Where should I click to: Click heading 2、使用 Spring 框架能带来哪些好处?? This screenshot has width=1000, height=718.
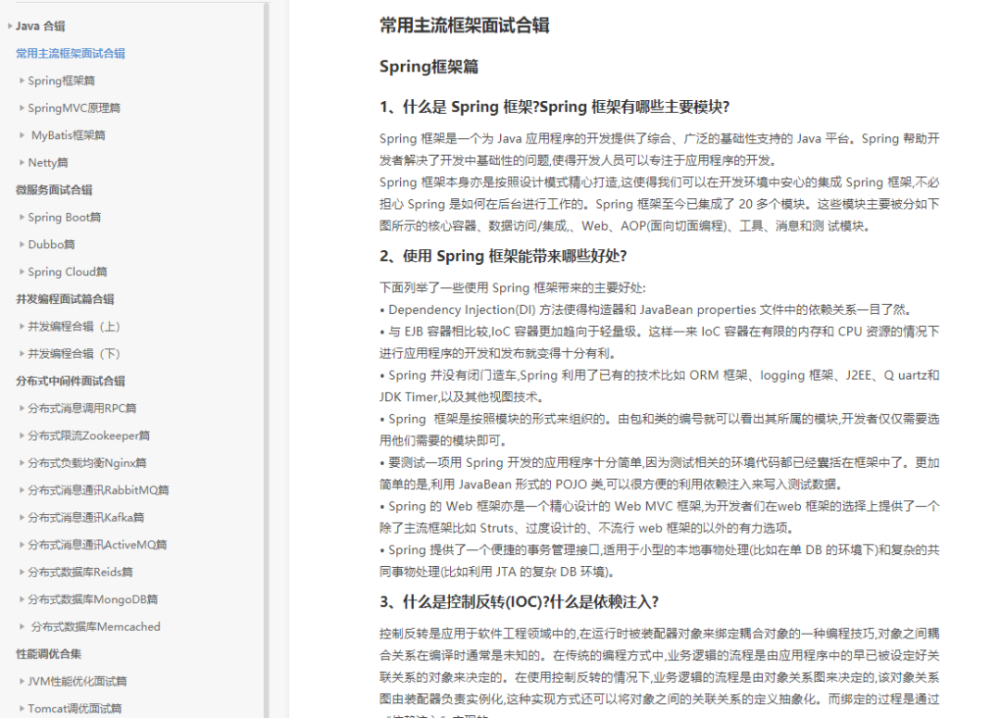(x=503, y=256)
